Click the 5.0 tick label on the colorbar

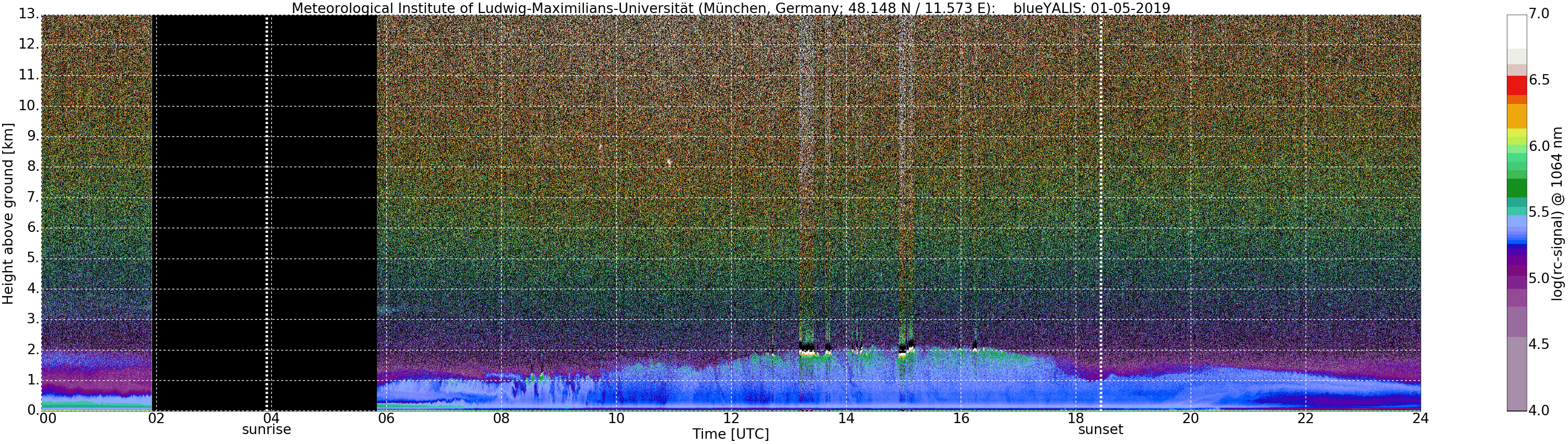point(1539,278)
